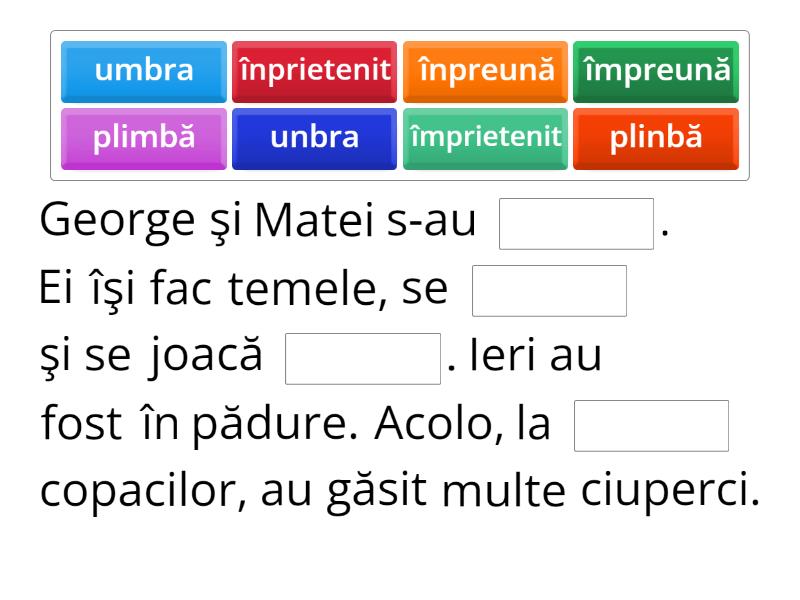
Task: Click the blank following "şi se joacă"
Action: (363, 359)
